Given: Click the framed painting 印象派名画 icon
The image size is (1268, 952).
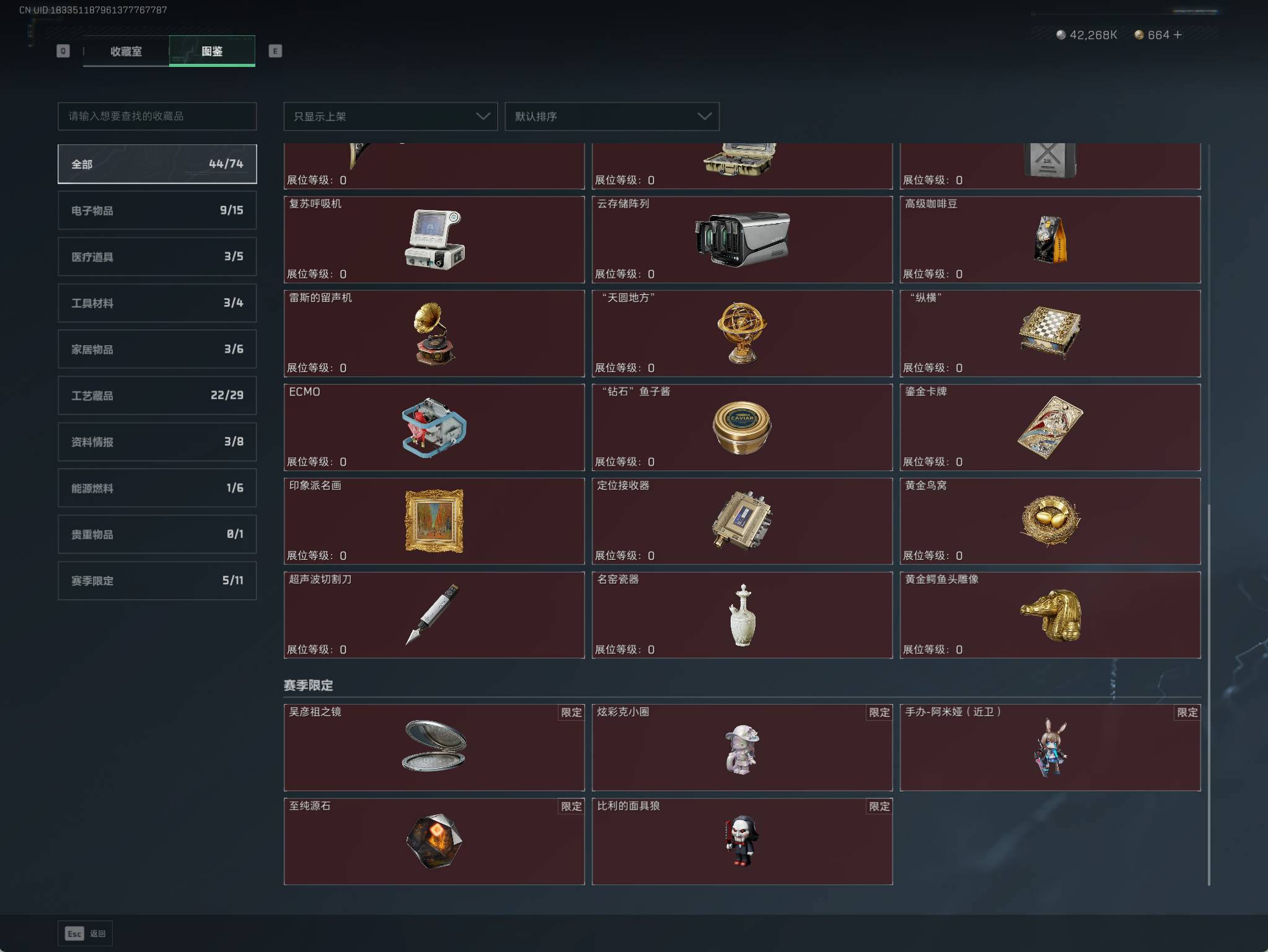Looking at the screenshot, I should click(x=434, y=521).
